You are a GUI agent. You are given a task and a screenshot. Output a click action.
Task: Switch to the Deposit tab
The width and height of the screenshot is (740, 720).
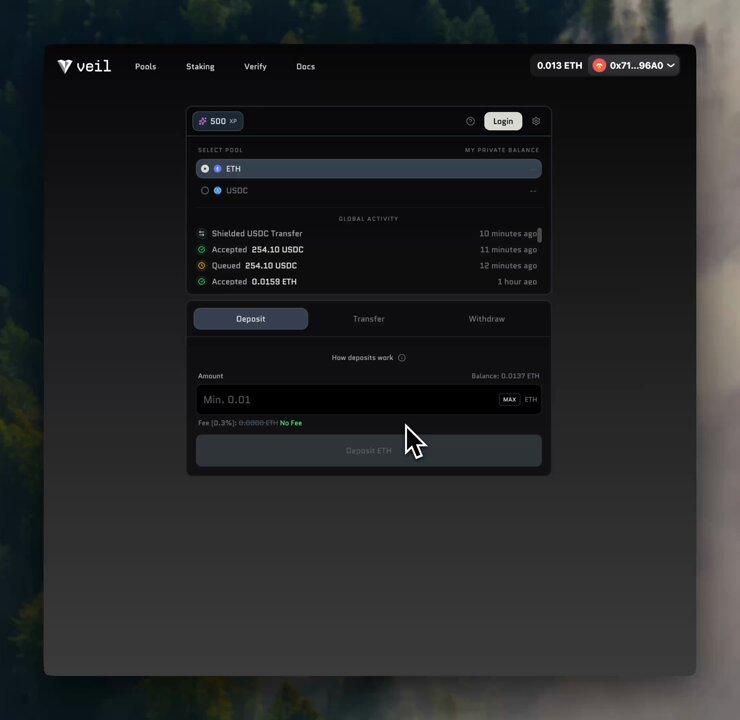(251, 319)
